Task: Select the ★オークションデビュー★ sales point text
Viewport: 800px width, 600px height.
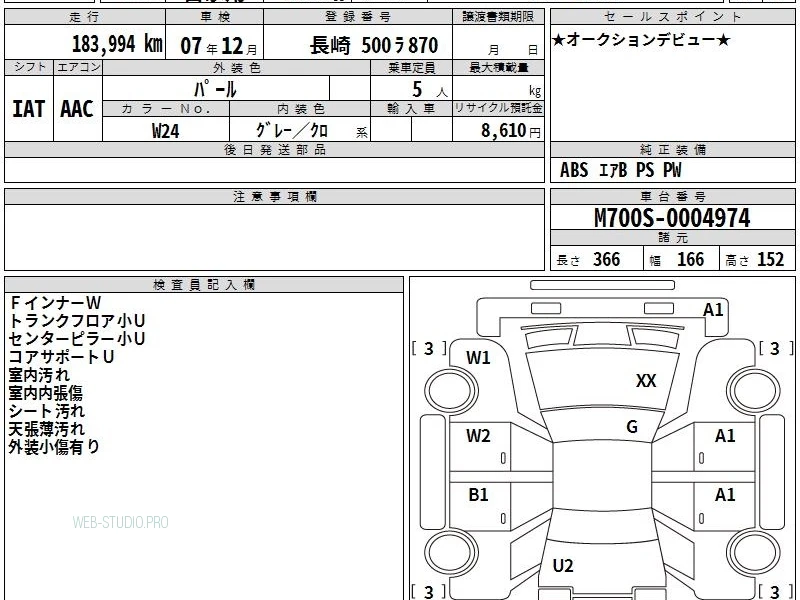Action: tap(641, 40)
